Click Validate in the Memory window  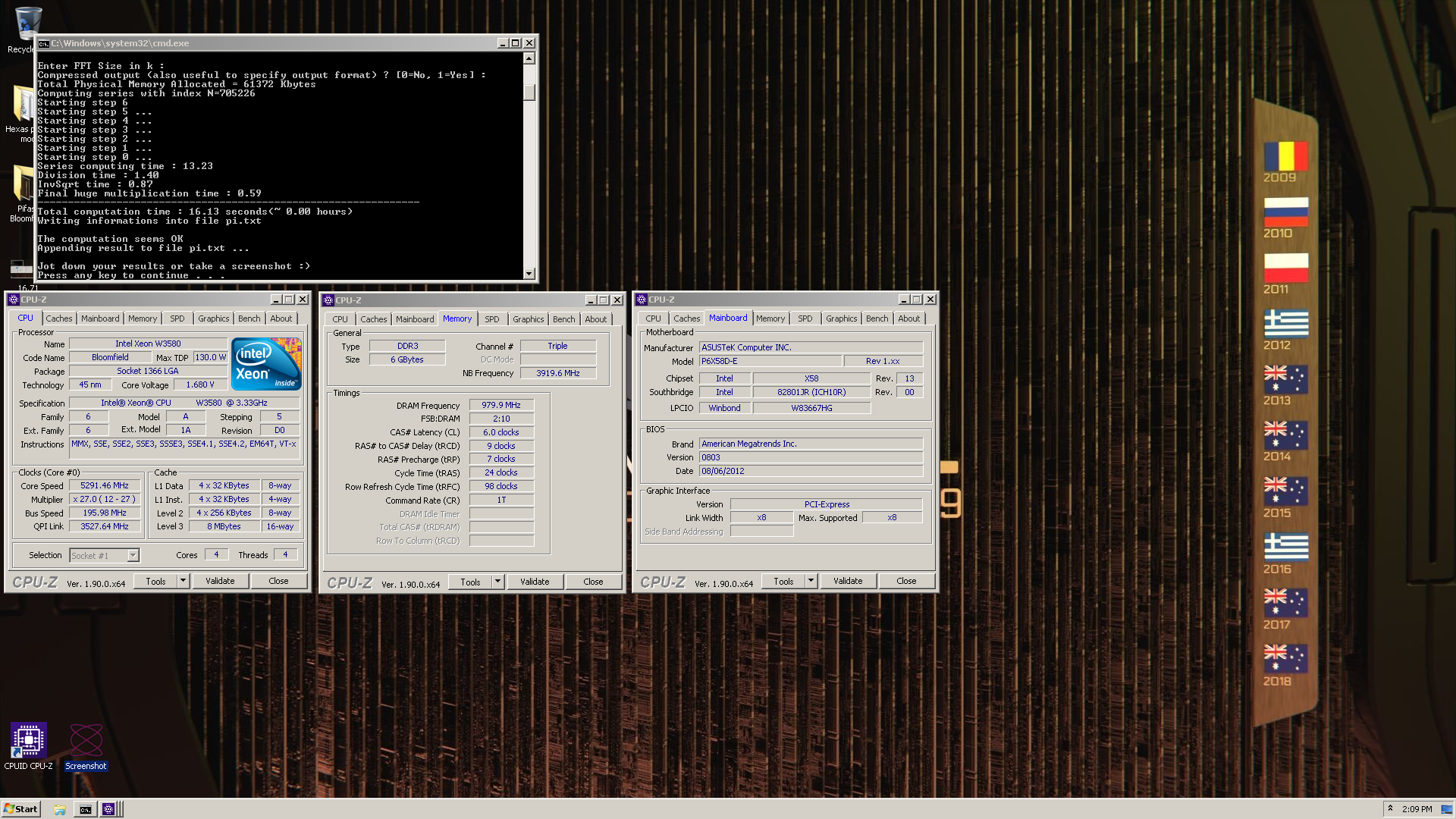pyautogui.click(x=535, y=582)
